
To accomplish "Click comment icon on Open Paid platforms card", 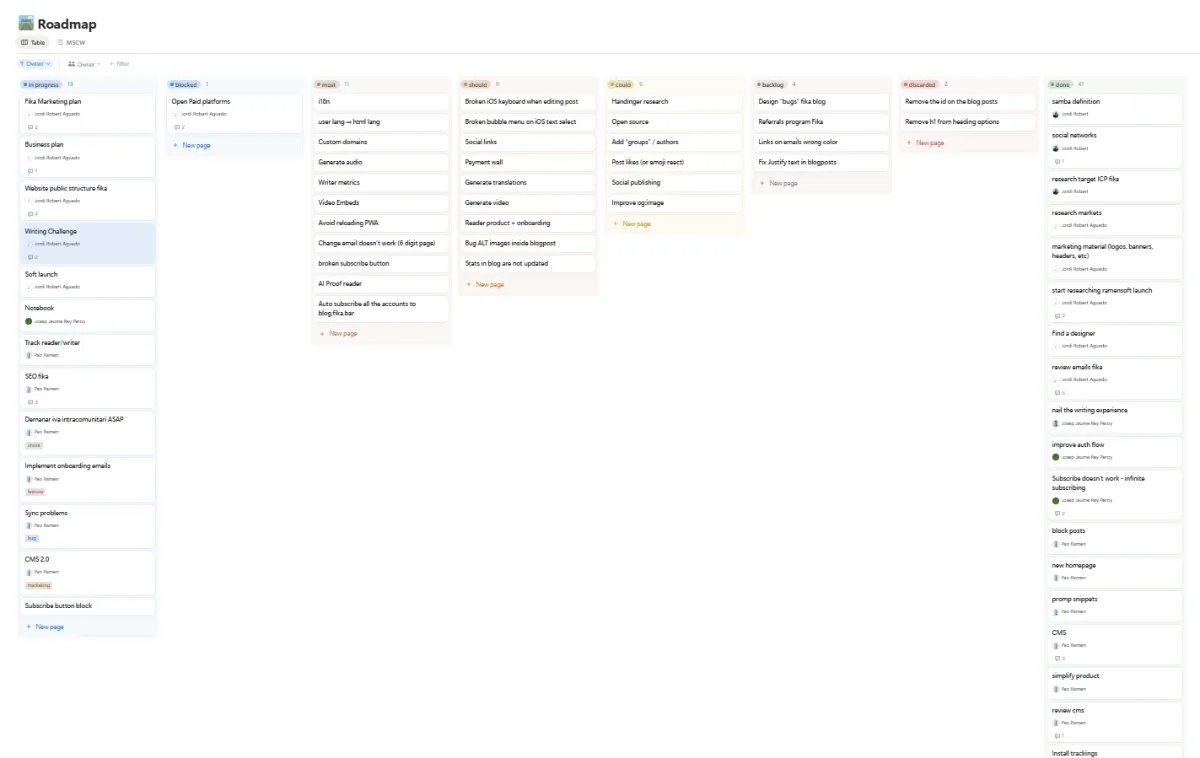I will click(176, 127).
